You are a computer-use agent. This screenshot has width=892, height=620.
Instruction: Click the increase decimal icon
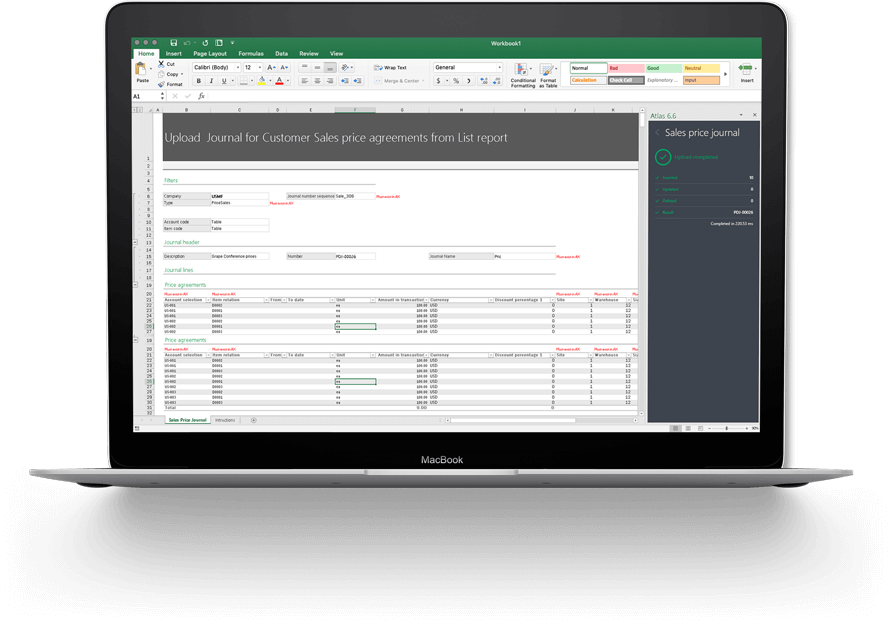pyautogui.click(x=484, y=81)
